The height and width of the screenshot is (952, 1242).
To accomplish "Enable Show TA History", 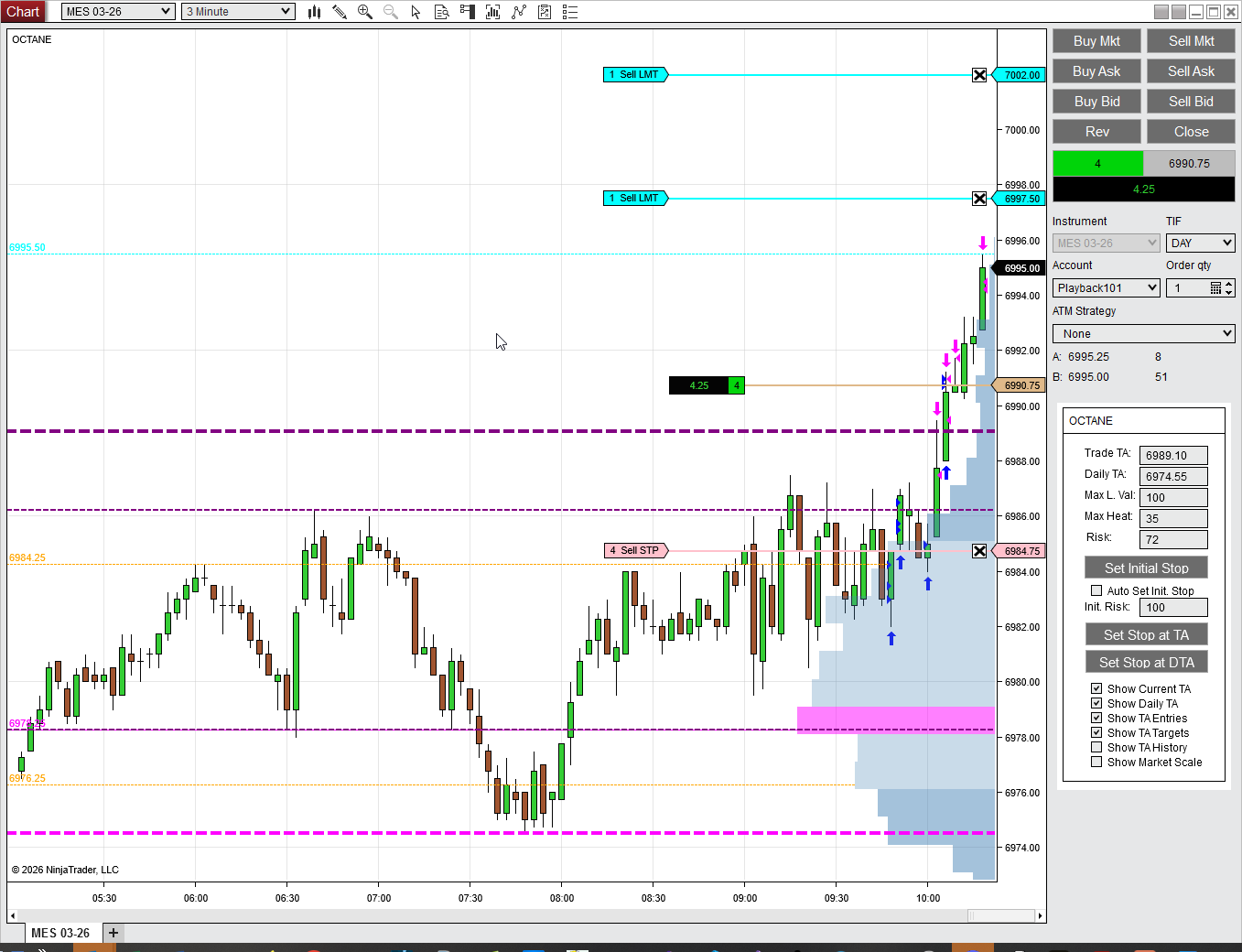I will 1096,747.
